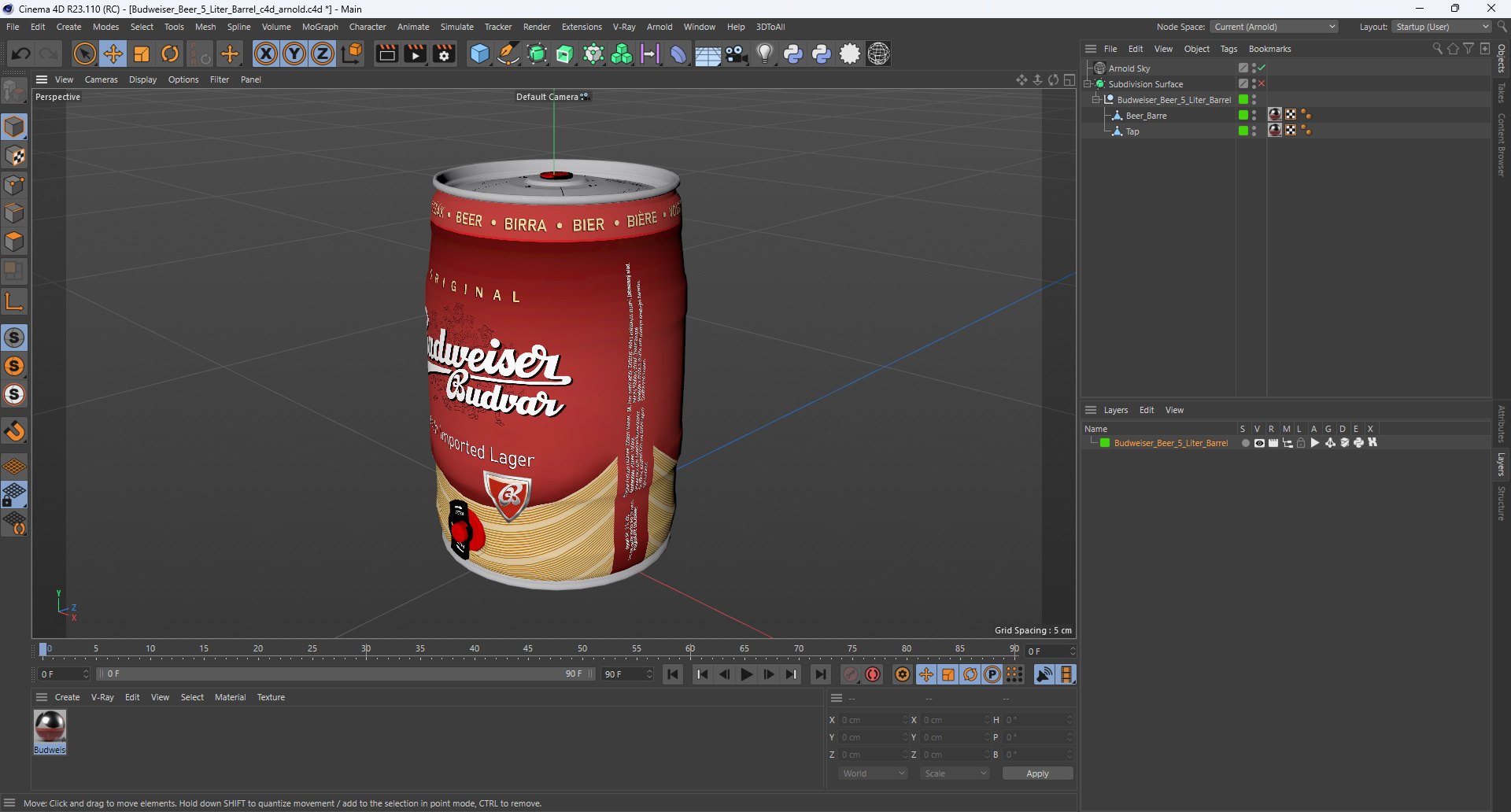Viewport: 1511px width, 812px height.
Task: Toggle Y axis lock
Action: pos(294,54)
